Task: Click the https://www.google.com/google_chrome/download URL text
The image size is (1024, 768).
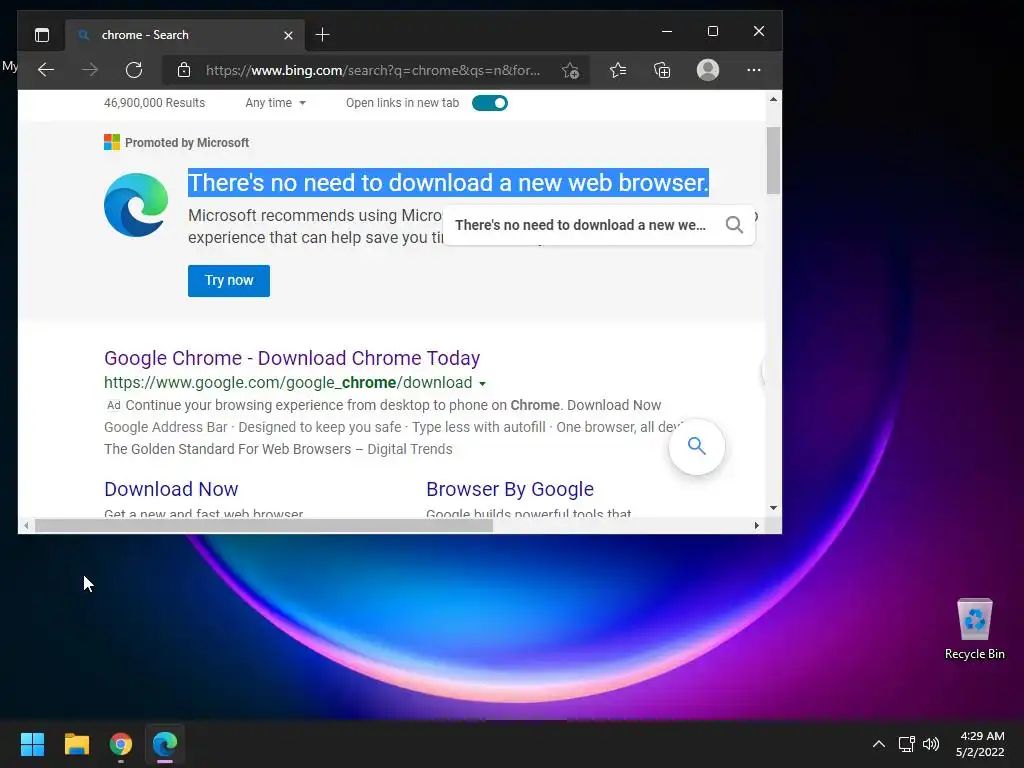Action: click(x=288, y=383)
